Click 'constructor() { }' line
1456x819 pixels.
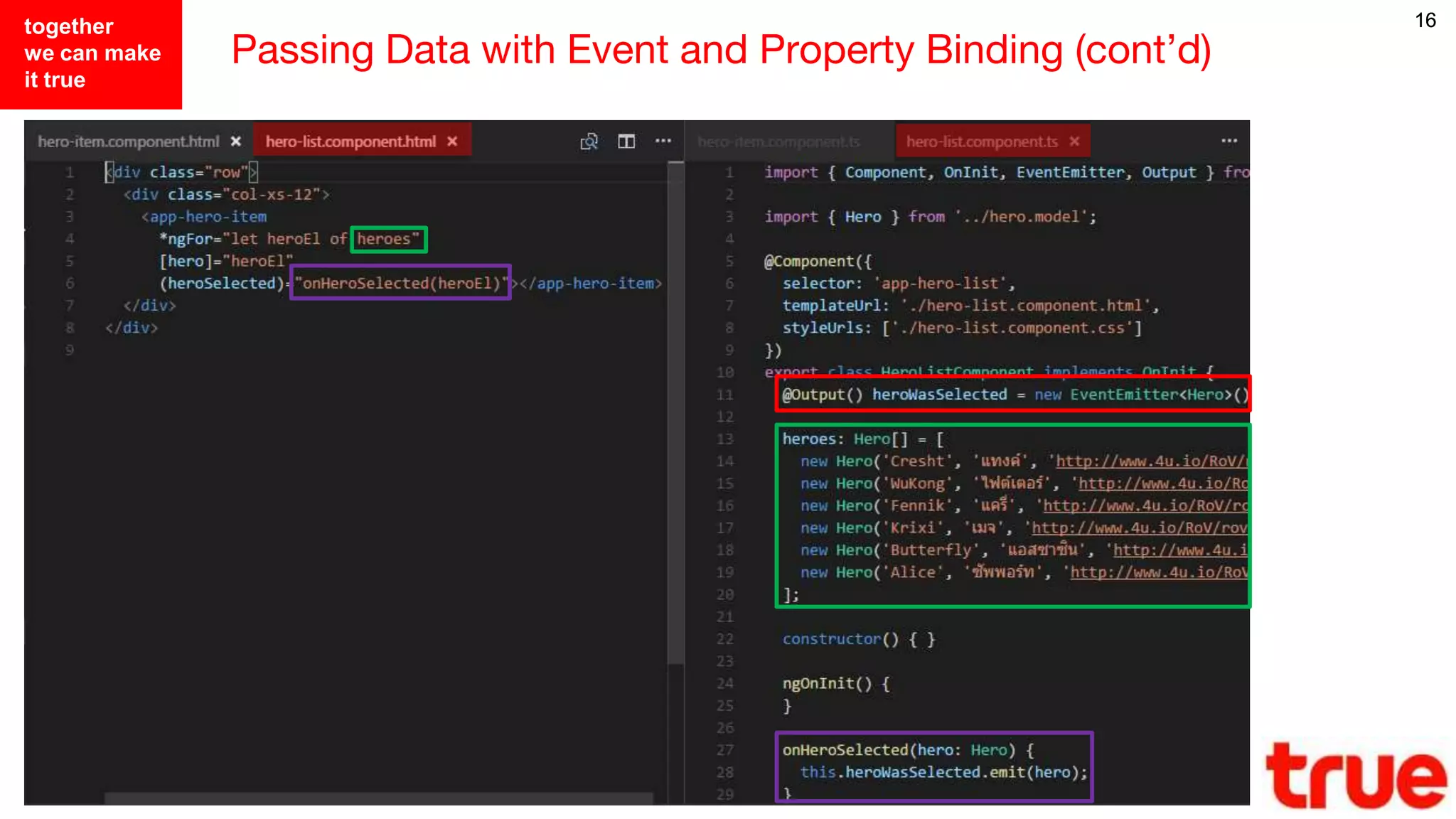click(859, 639)
